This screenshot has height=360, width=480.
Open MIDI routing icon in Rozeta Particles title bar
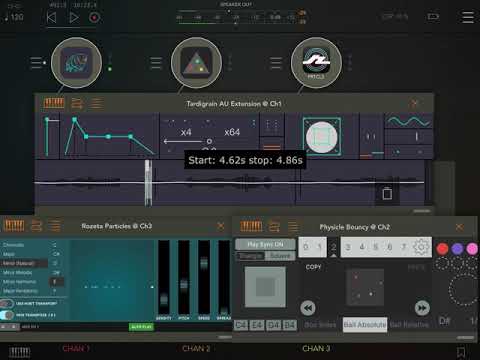pyautogui.click(x=36, y=226)
